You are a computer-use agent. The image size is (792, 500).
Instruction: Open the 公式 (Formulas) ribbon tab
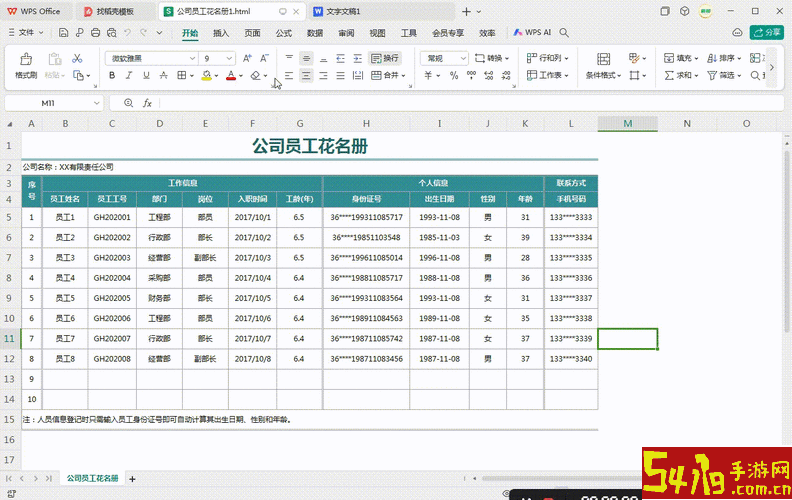click(283, 33)
